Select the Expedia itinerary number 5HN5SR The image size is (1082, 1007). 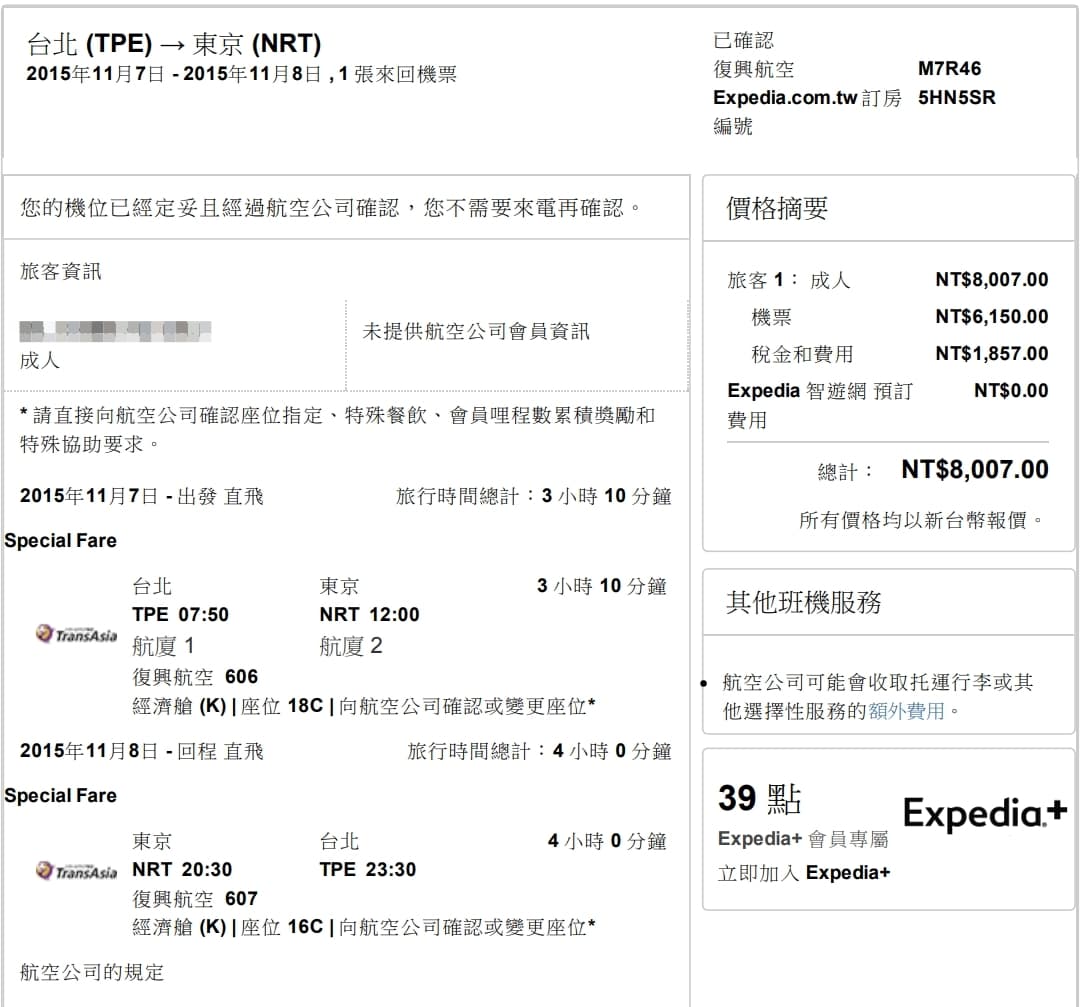[956, 98]
